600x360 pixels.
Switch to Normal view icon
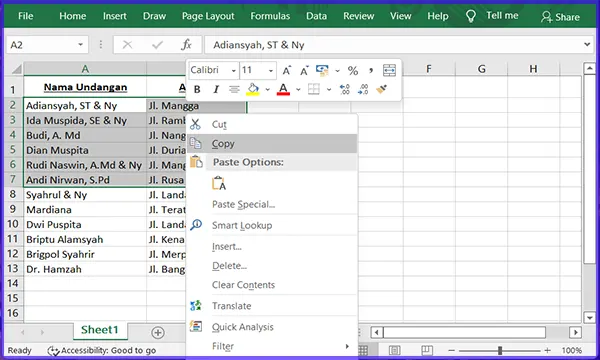point(363,350)
